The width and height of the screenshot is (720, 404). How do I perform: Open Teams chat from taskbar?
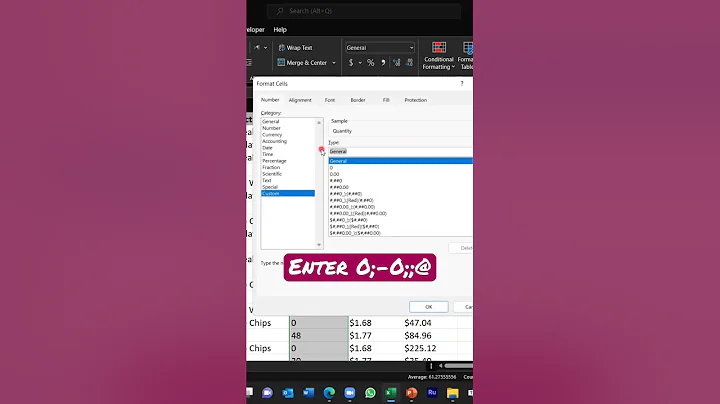[x=267, y=393]
